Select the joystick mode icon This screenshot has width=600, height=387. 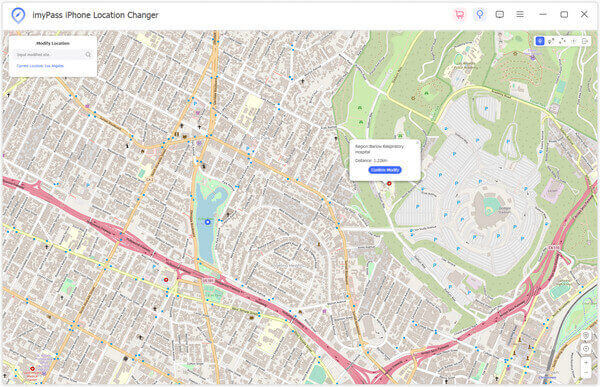(x=573, y=41)
